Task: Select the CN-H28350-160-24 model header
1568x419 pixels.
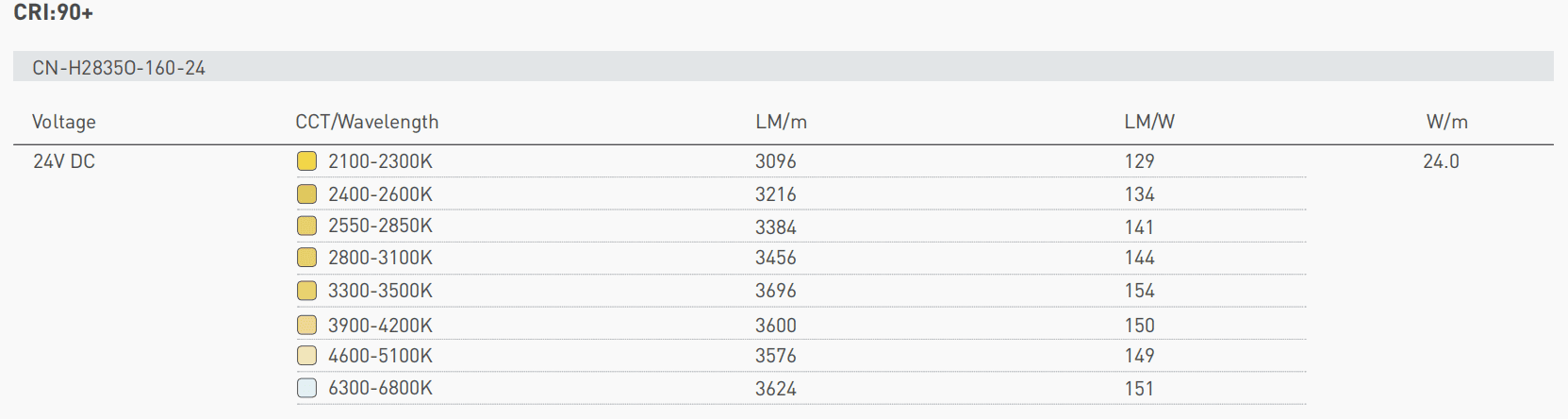Action: tap(119, 68)
